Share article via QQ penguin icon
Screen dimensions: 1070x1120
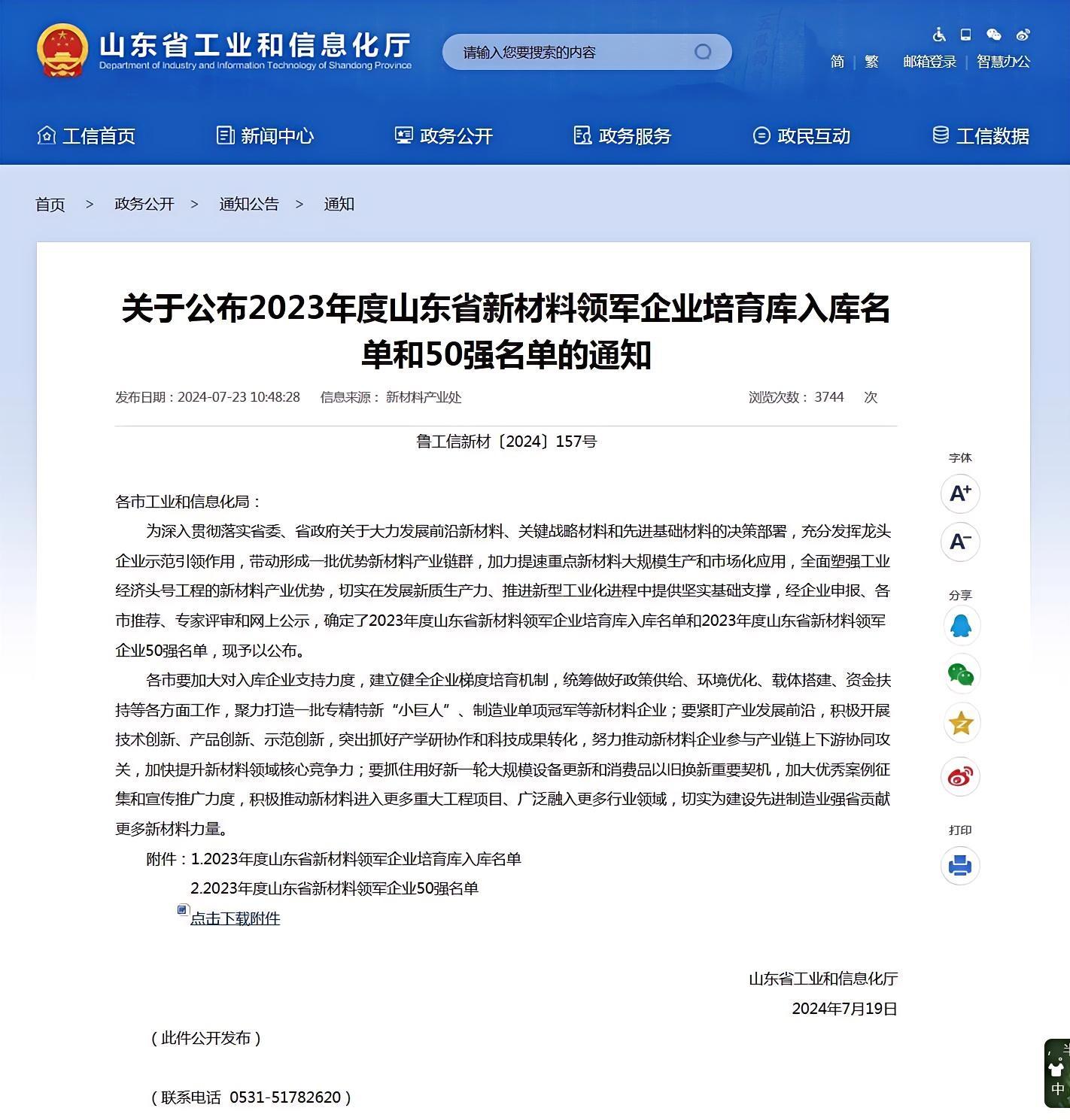pyautogui.click(x=960, y=626)
